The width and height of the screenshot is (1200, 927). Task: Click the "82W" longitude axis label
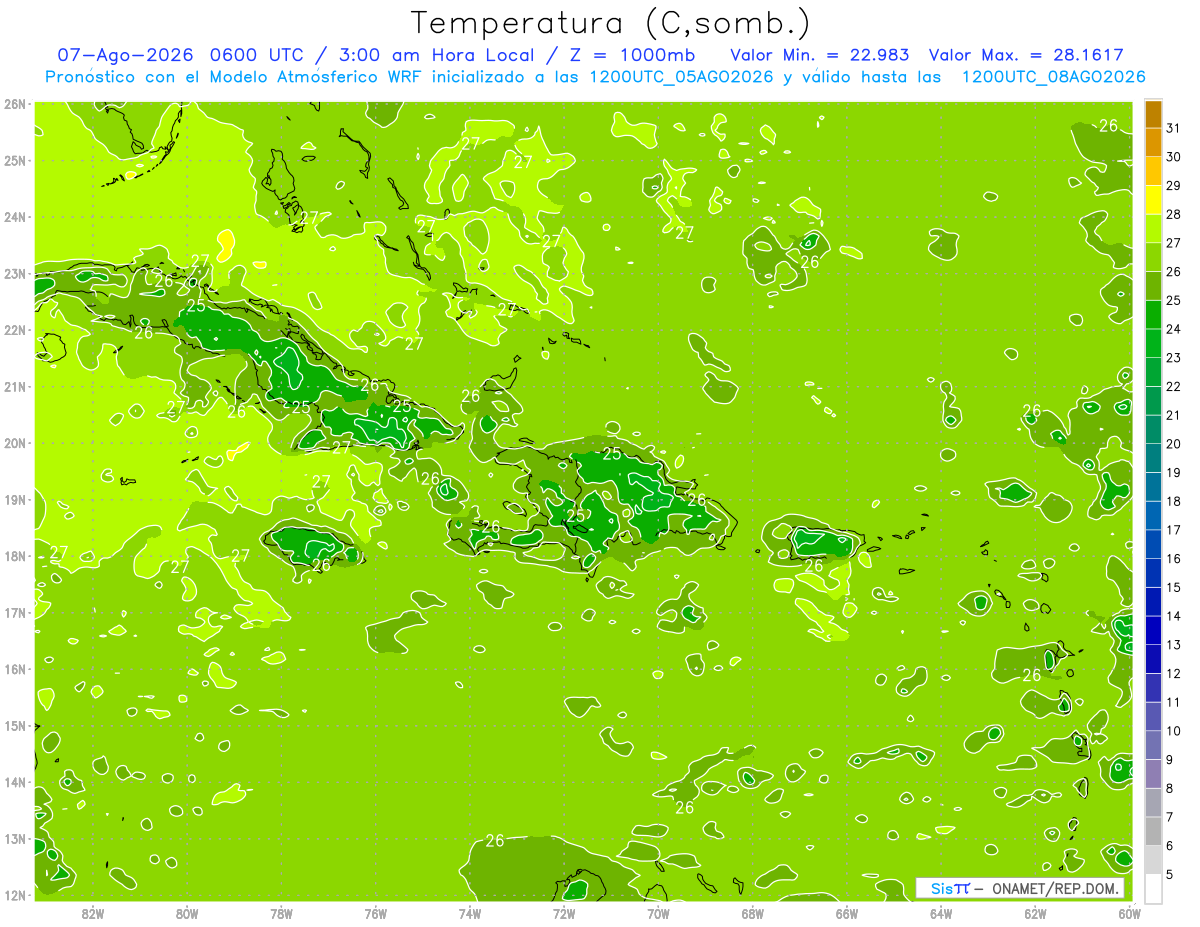[93, 913]
